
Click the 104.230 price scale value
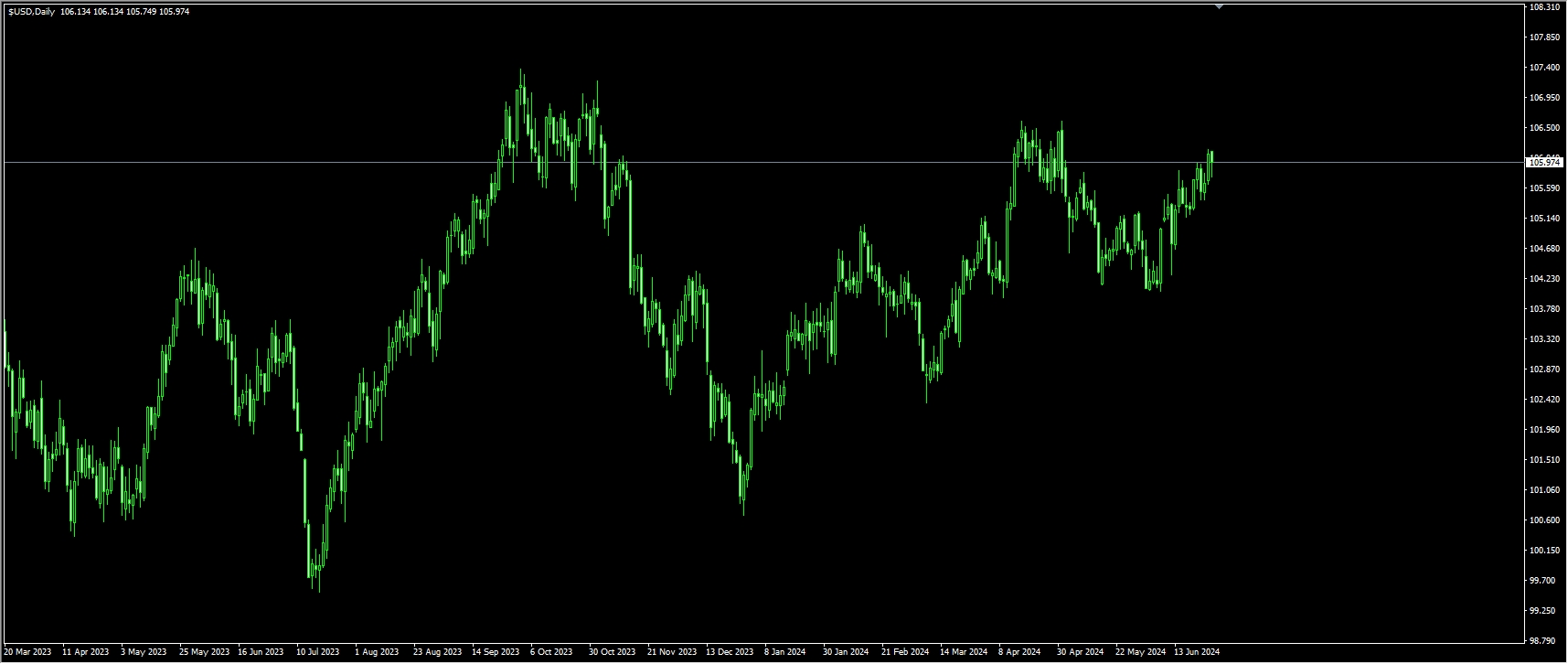click(1544, 279)
